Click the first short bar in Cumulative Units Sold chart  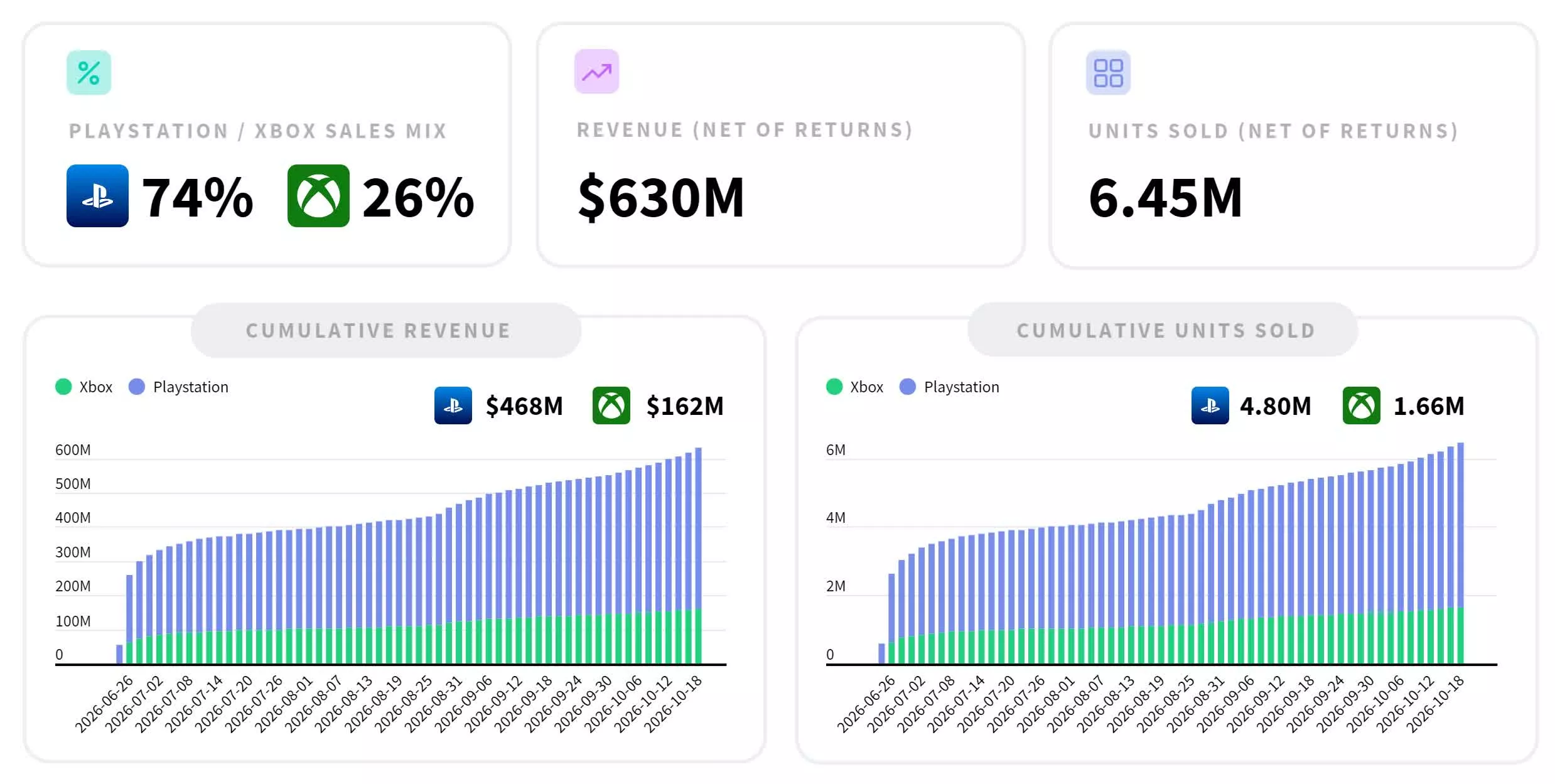pos(881,653)
